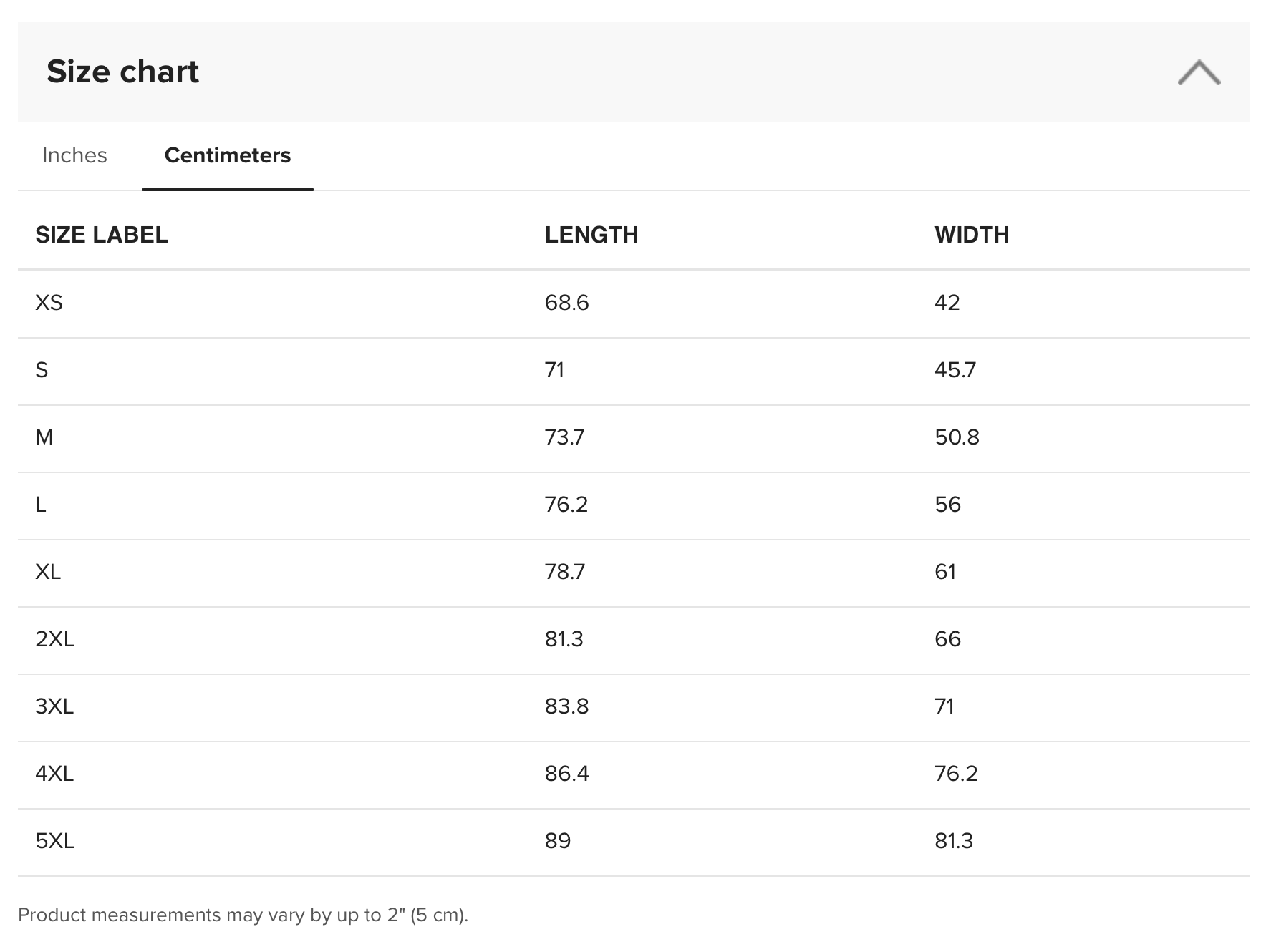
Task: Collapse the Size chart chevron
Action: (1199, 72)
